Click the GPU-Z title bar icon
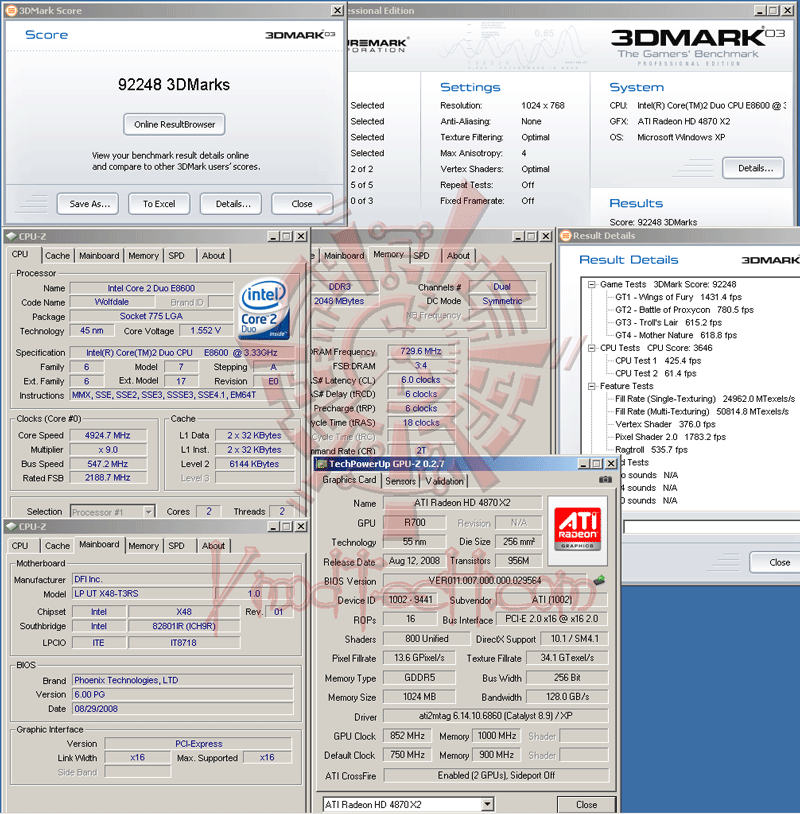 322,464
